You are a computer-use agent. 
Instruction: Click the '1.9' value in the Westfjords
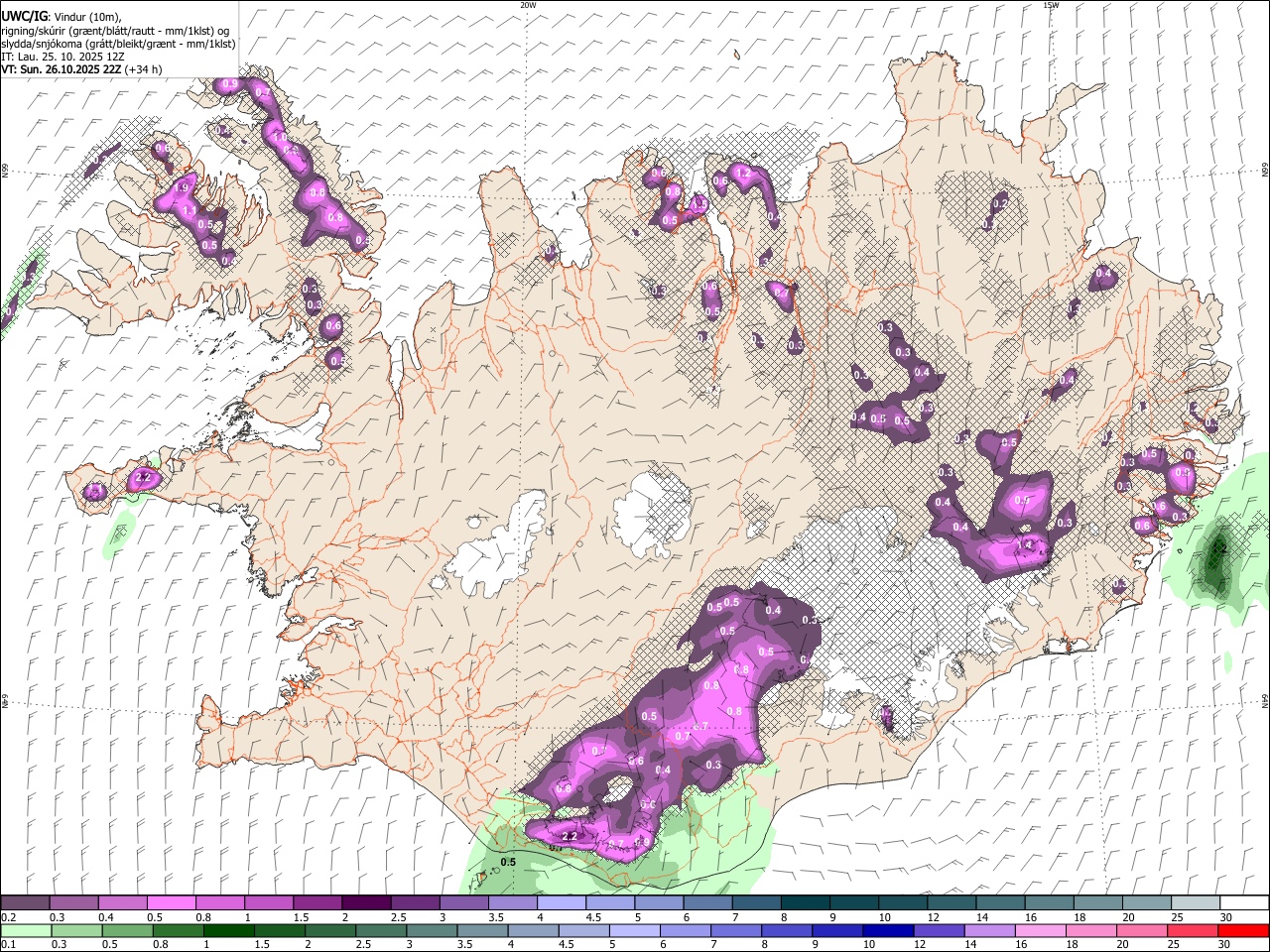(x=182, y=187)
